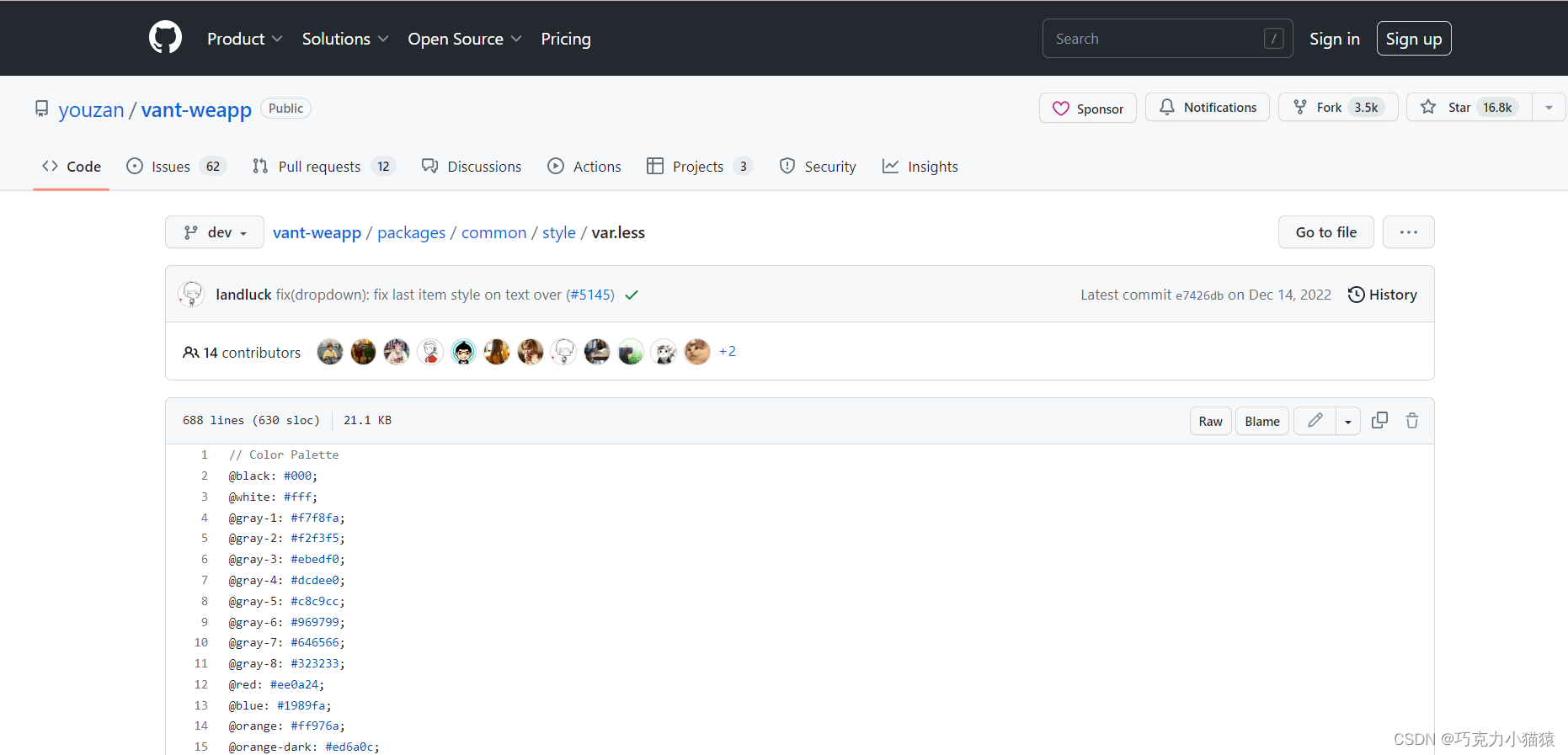The image size is (1568, 755).
Task: Open the Projects tab
Action: coord(699,167)
